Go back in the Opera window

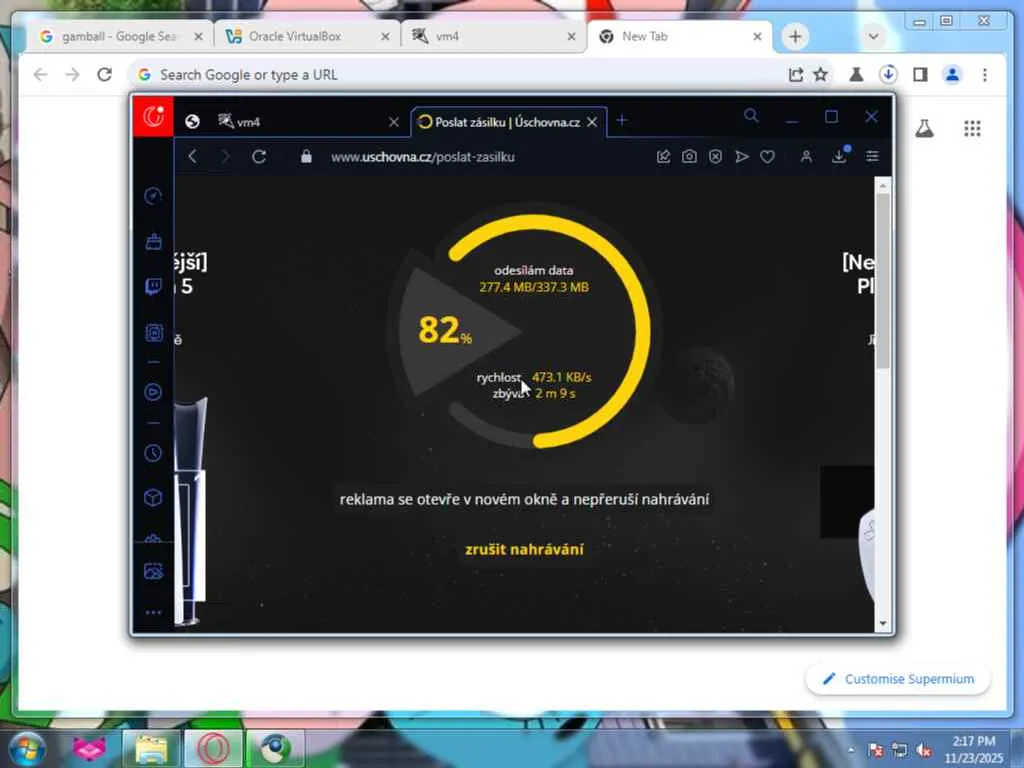click(193, 157)
